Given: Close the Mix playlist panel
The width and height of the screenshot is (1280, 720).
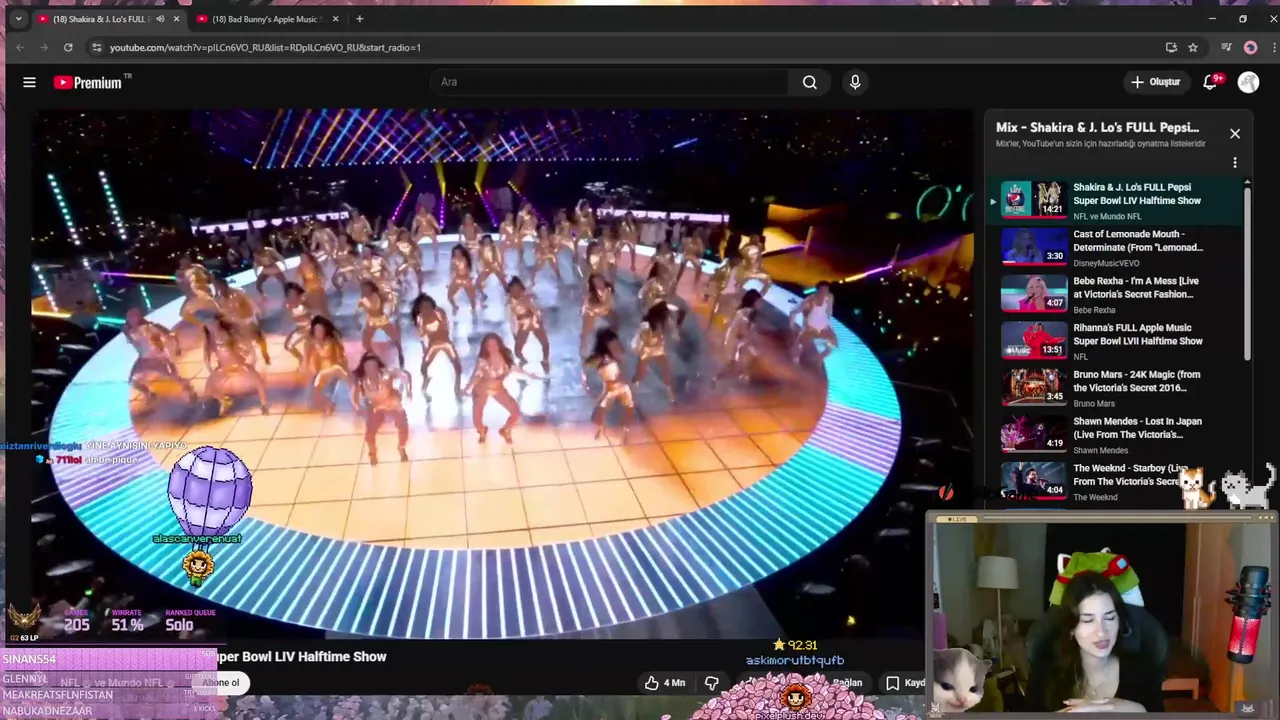Looking at the screenshot, I should click(1235, 133).
